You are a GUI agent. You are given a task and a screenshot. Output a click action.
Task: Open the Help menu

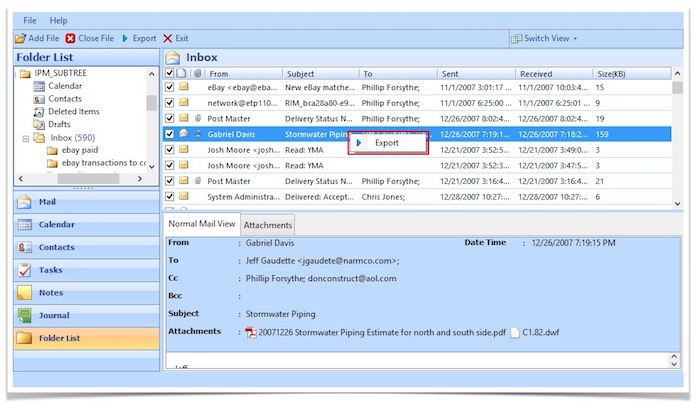[x=59, y=20]
